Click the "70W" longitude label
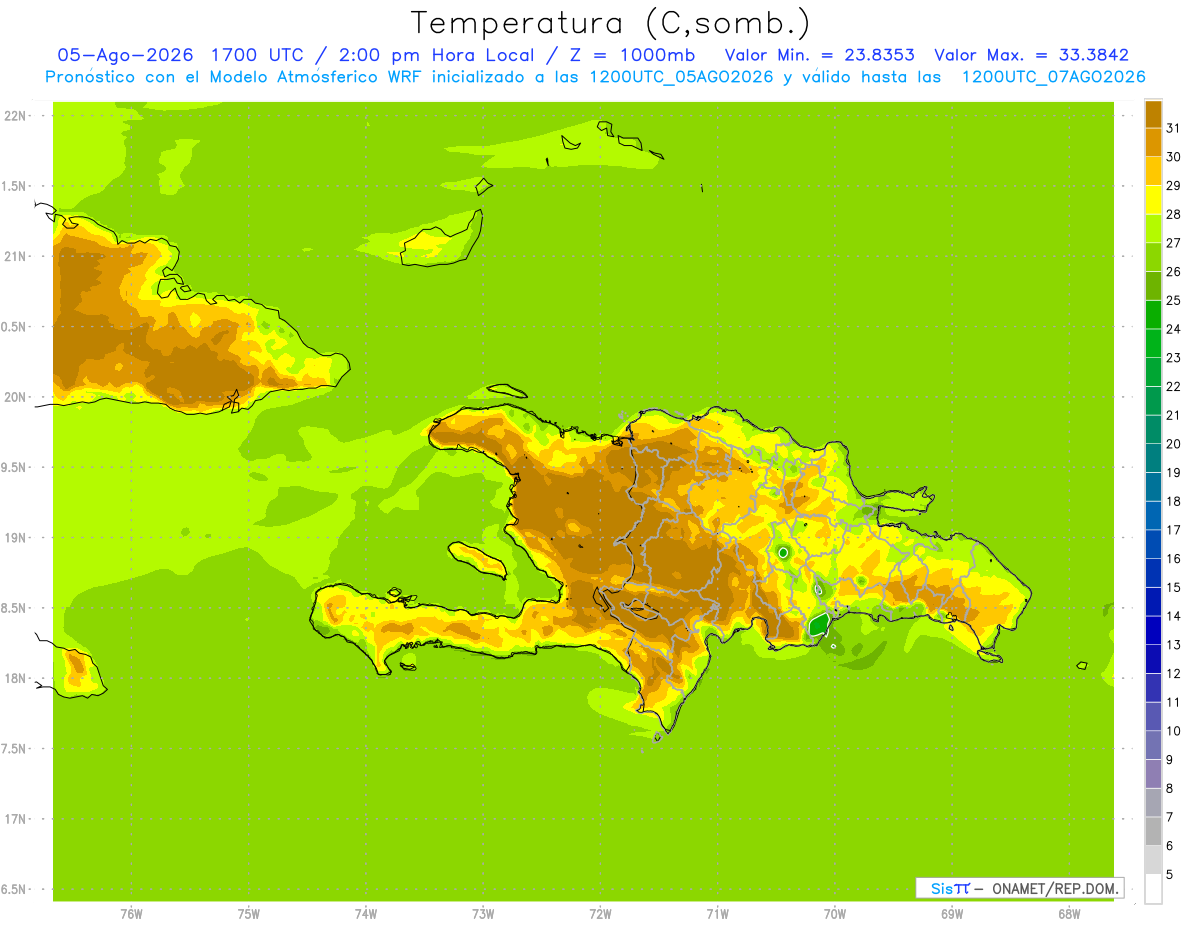1200x927 pixels. point(835,914)
